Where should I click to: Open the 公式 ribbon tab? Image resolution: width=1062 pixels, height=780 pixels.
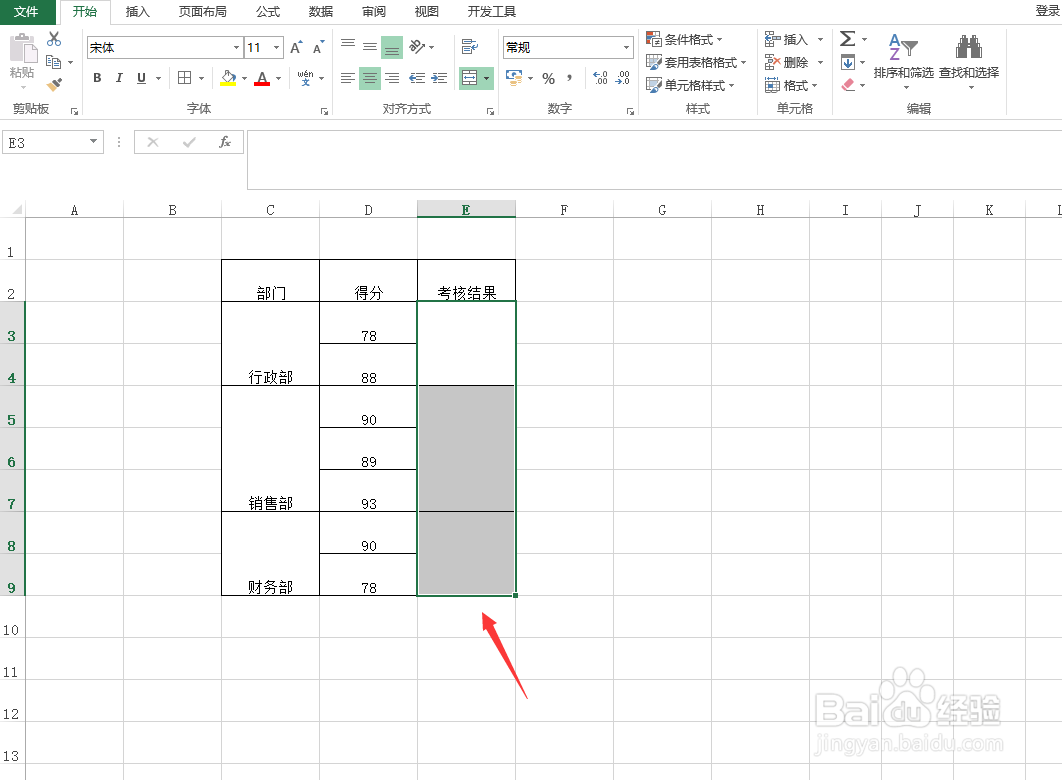pyautogui.click(x=266, y=12)
